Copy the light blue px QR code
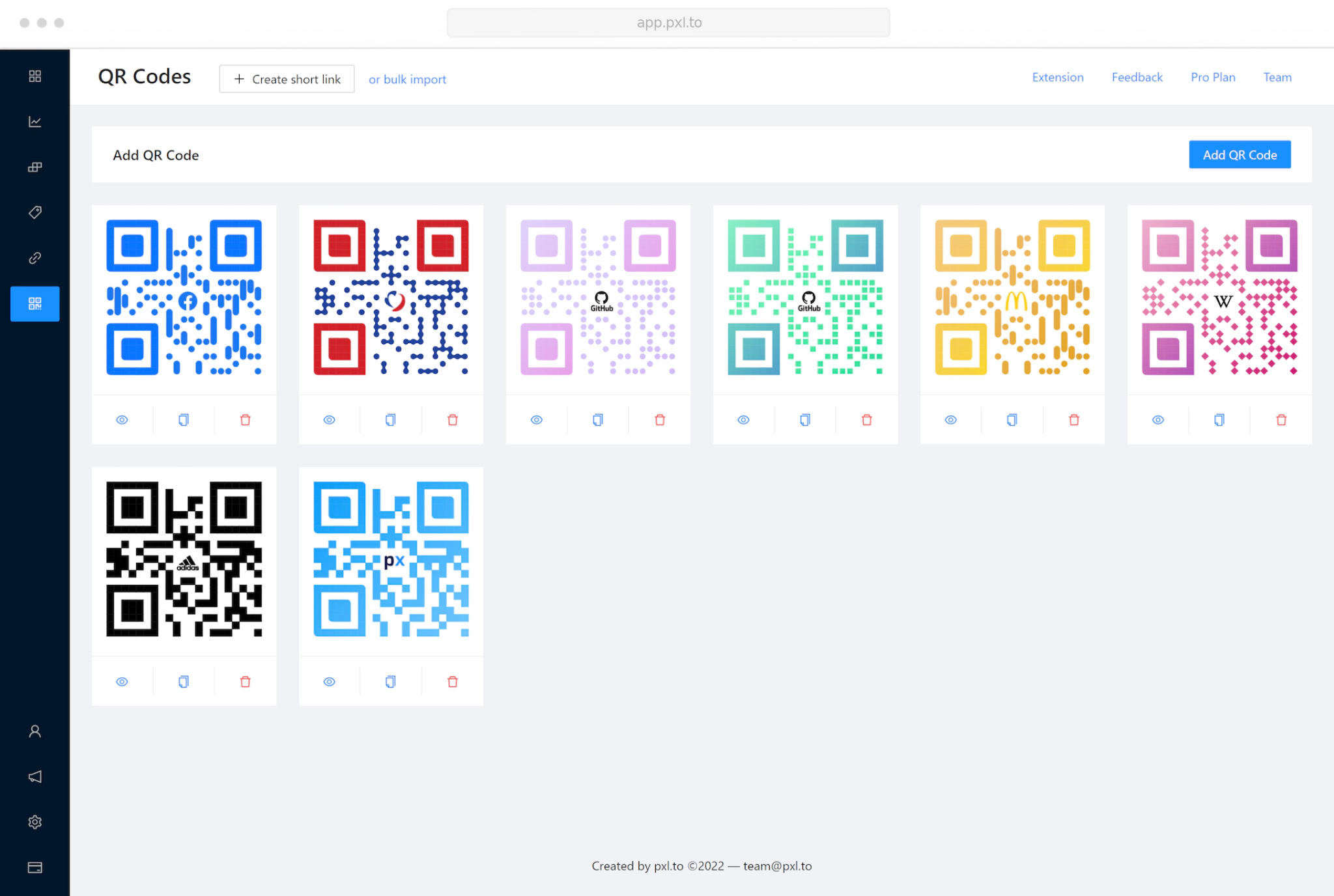Viewport: 1334px width, 896px height. tap(391, 682)
